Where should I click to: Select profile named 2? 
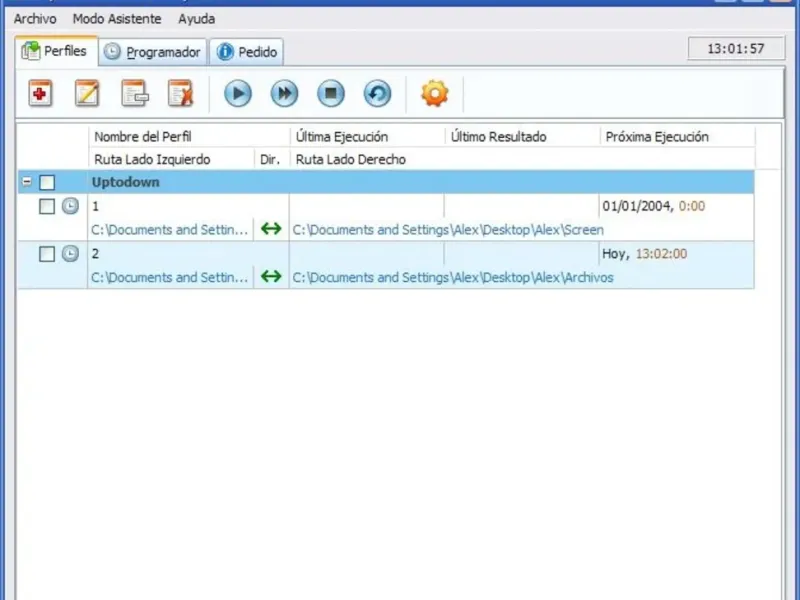(95, 254)
